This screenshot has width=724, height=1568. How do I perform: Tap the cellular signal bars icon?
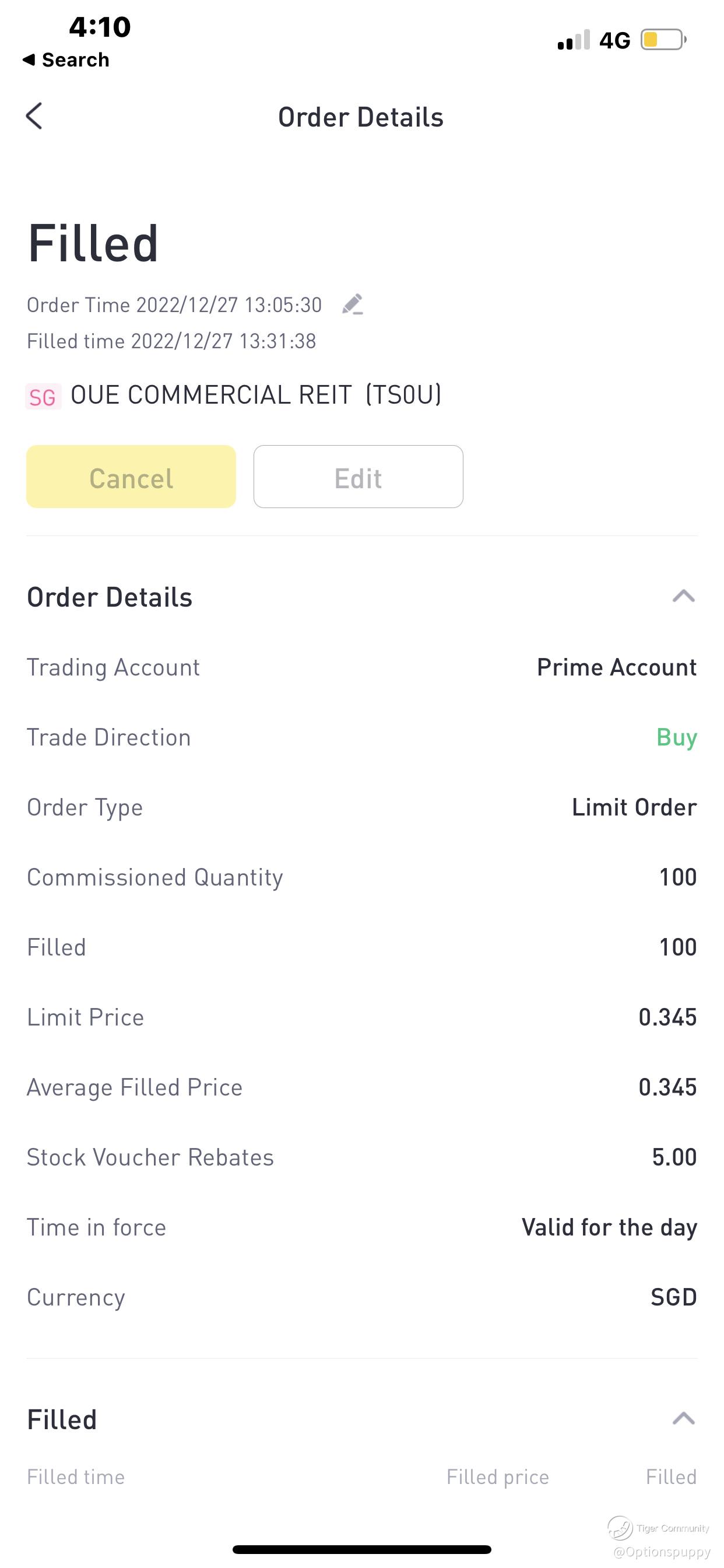click(x=573, y=40)
